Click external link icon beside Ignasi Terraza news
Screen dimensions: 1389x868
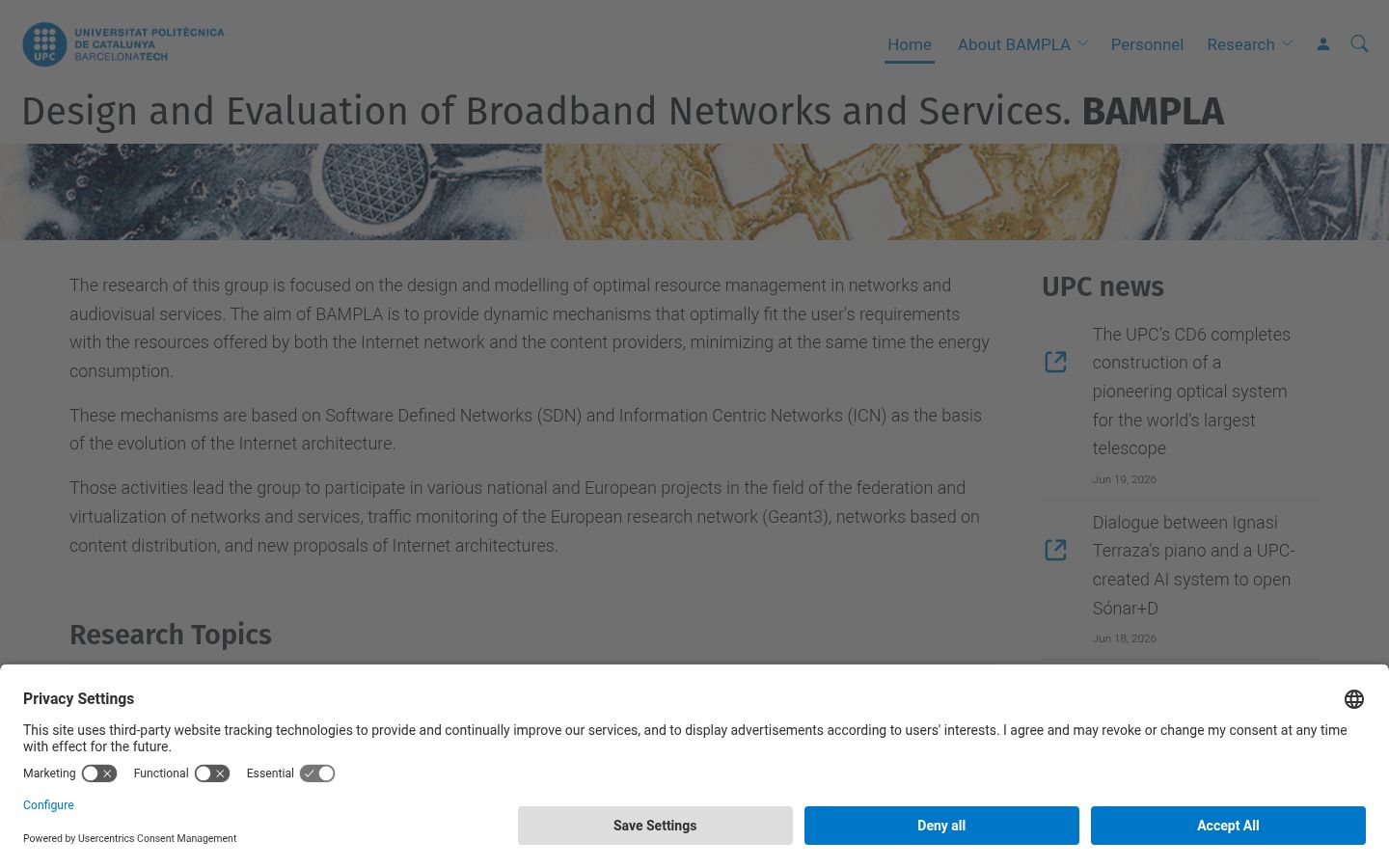[x=1055, y=550]
